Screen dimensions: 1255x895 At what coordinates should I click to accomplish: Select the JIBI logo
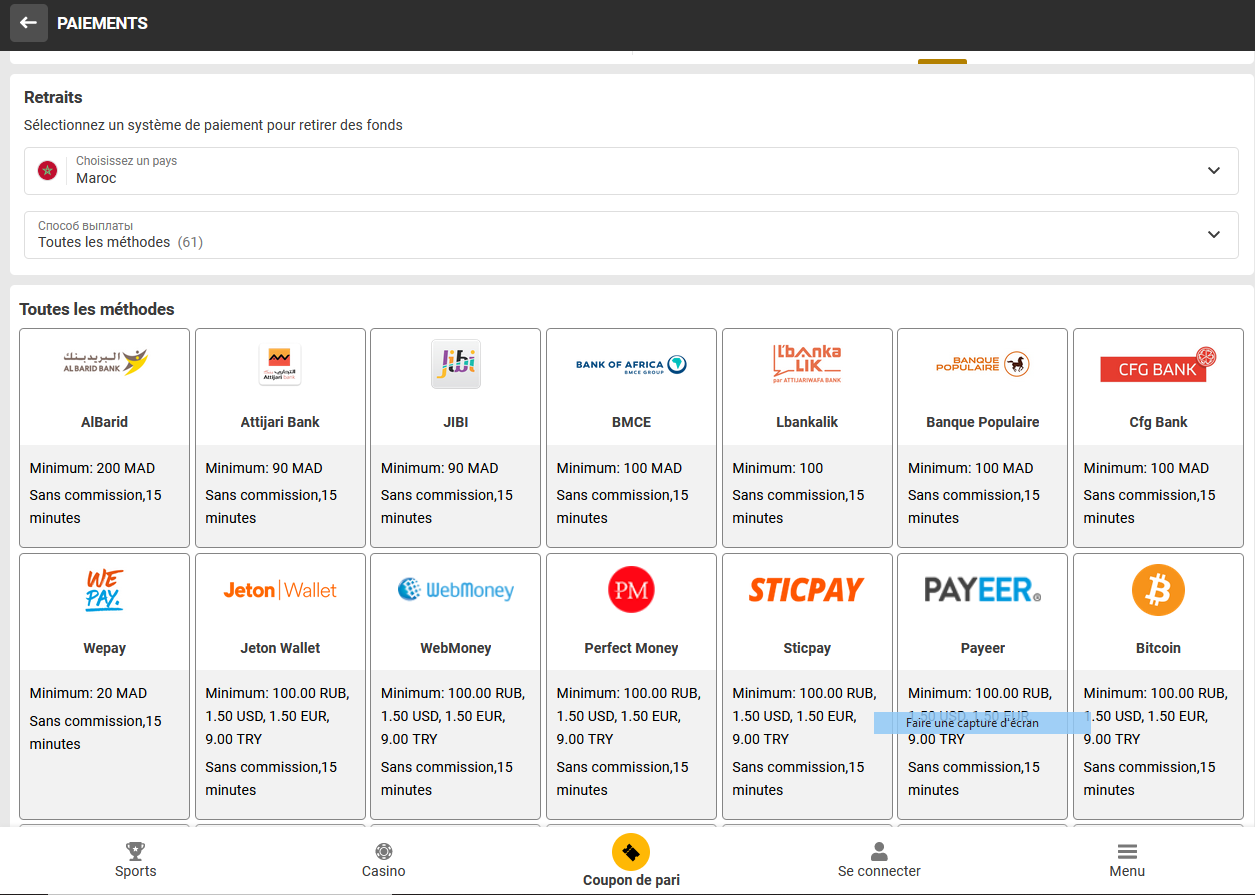pos(456,364)
